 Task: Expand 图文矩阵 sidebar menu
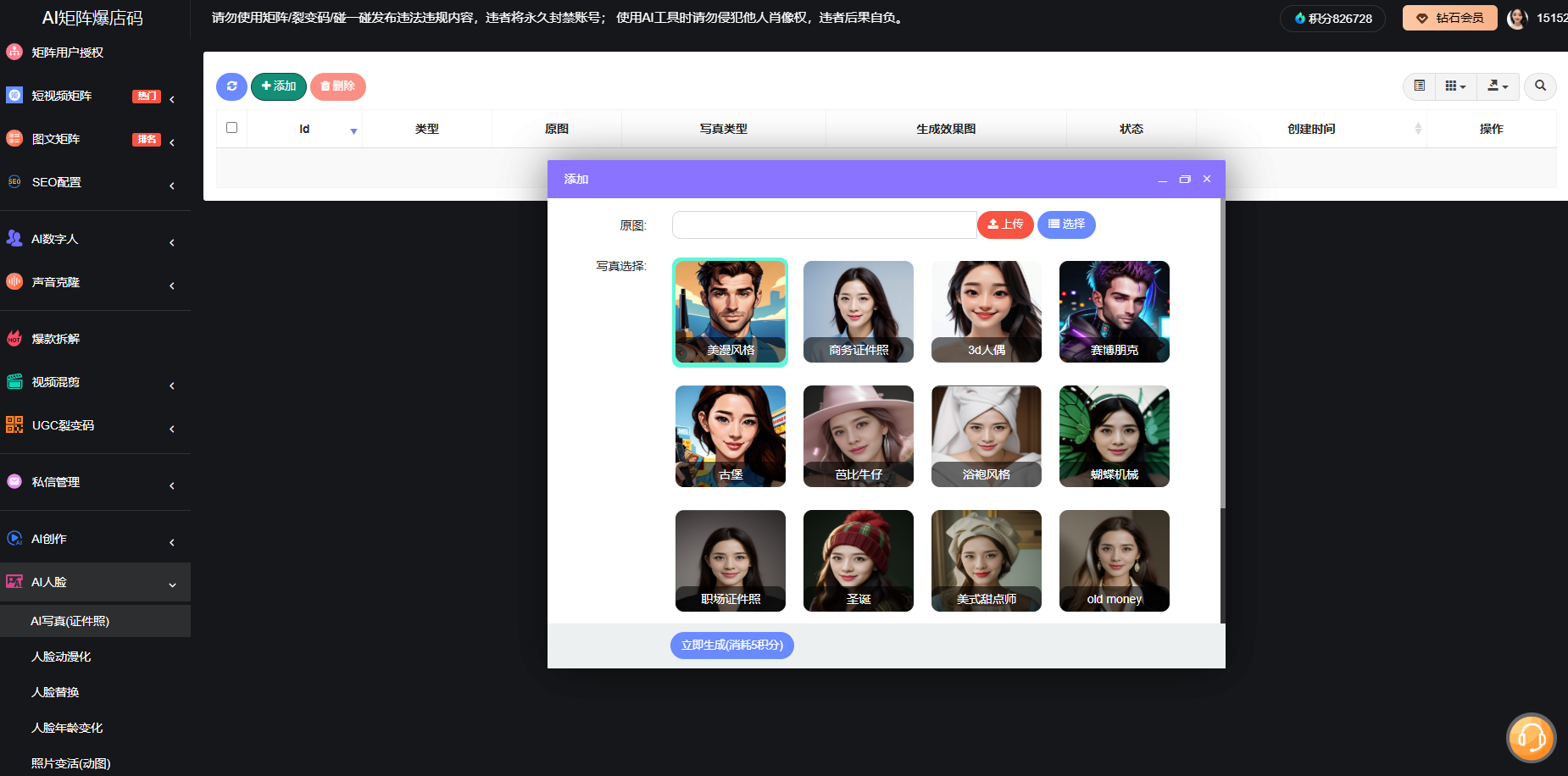coord(95,139)
